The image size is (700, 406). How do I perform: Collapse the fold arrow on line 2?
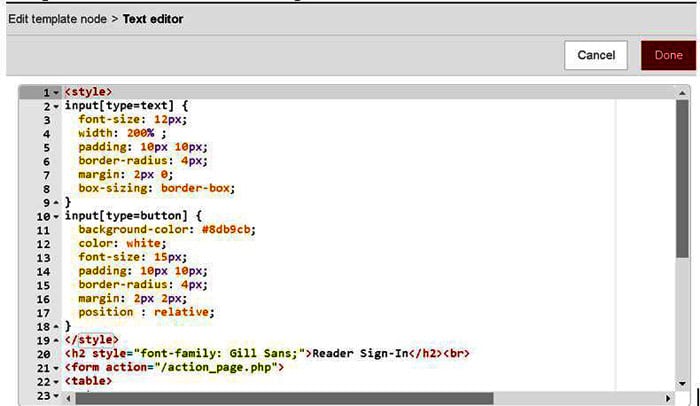pyautogui.click(x=56, y=107)
